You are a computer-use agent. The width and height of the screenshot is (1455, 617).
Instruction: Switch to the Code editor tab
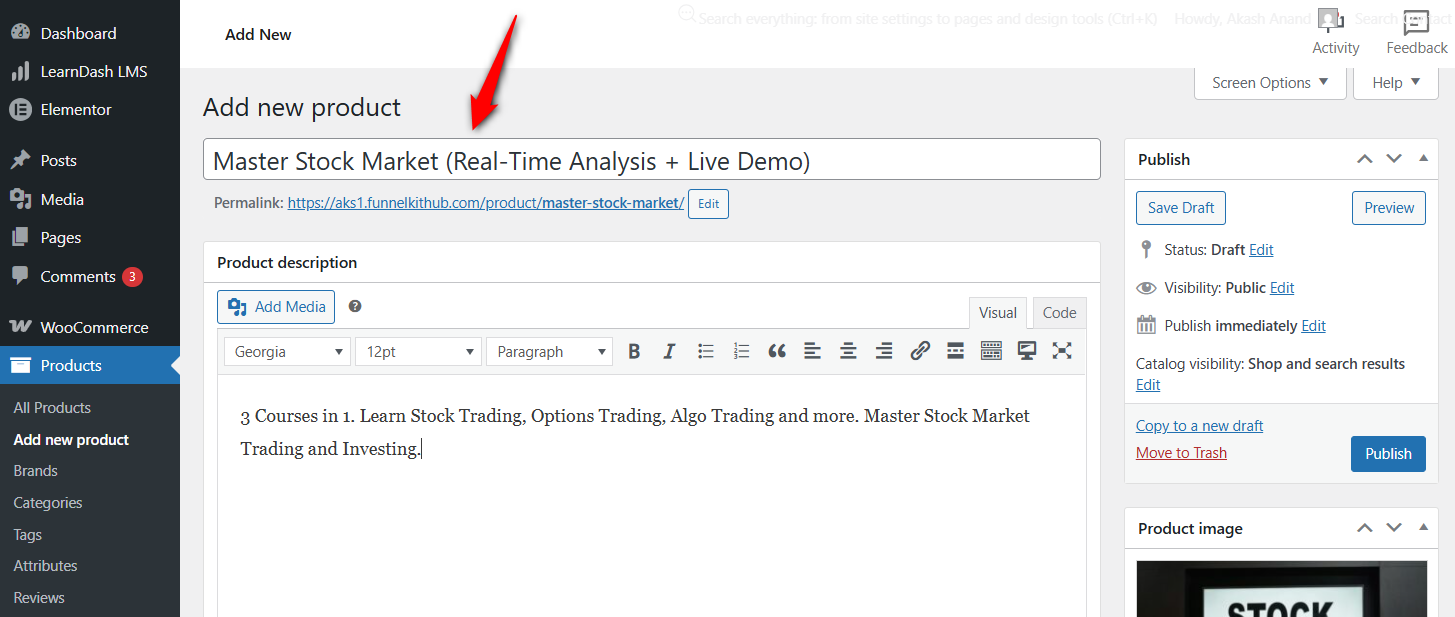coord(1059,313)
